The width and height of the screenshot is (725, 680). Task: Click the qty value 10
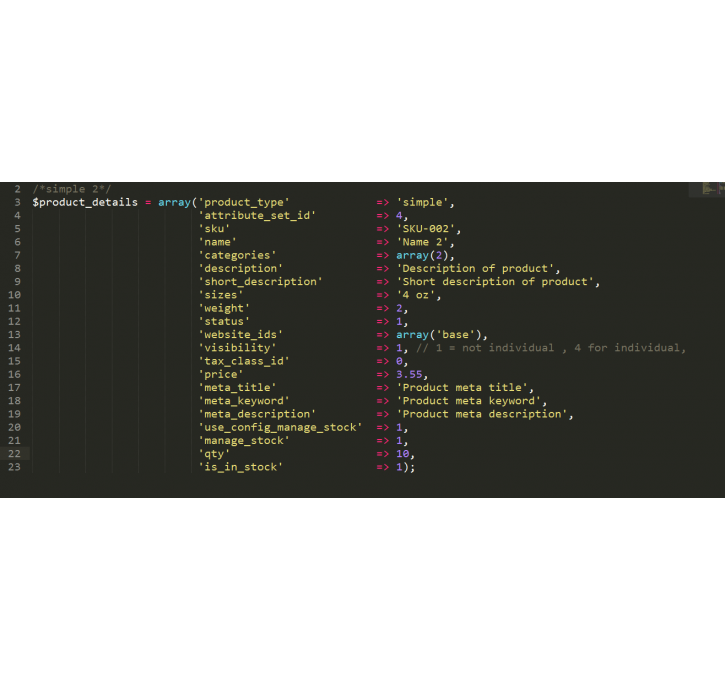tap(403, 454)
